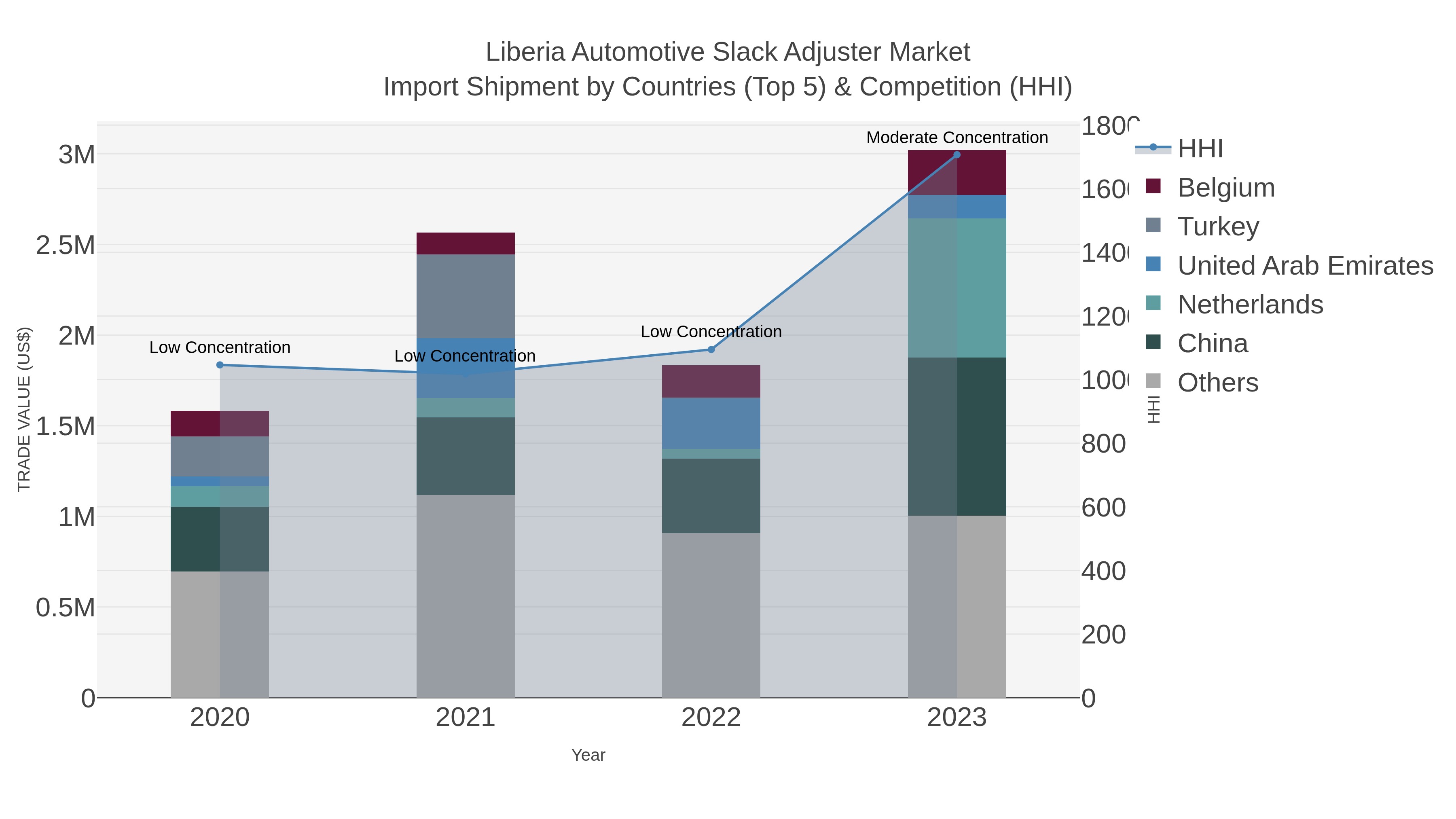Image resolution: width=1456 pixels, height=819 pixels.
Task: Click the 3M y-axis tick label
Action: tap(77, 155)
